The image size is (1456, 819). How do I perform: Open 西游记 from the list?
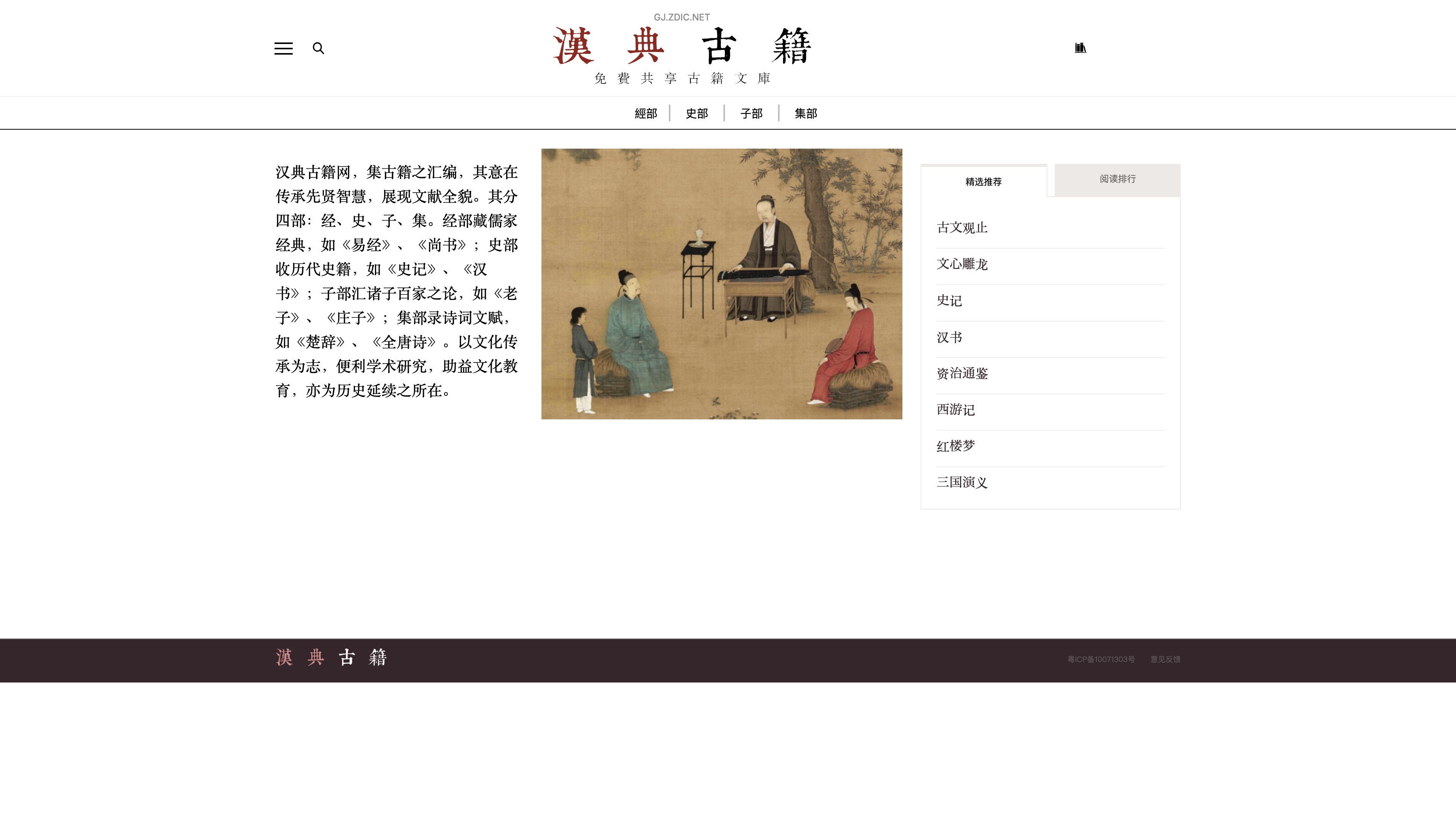coord(956,410)
